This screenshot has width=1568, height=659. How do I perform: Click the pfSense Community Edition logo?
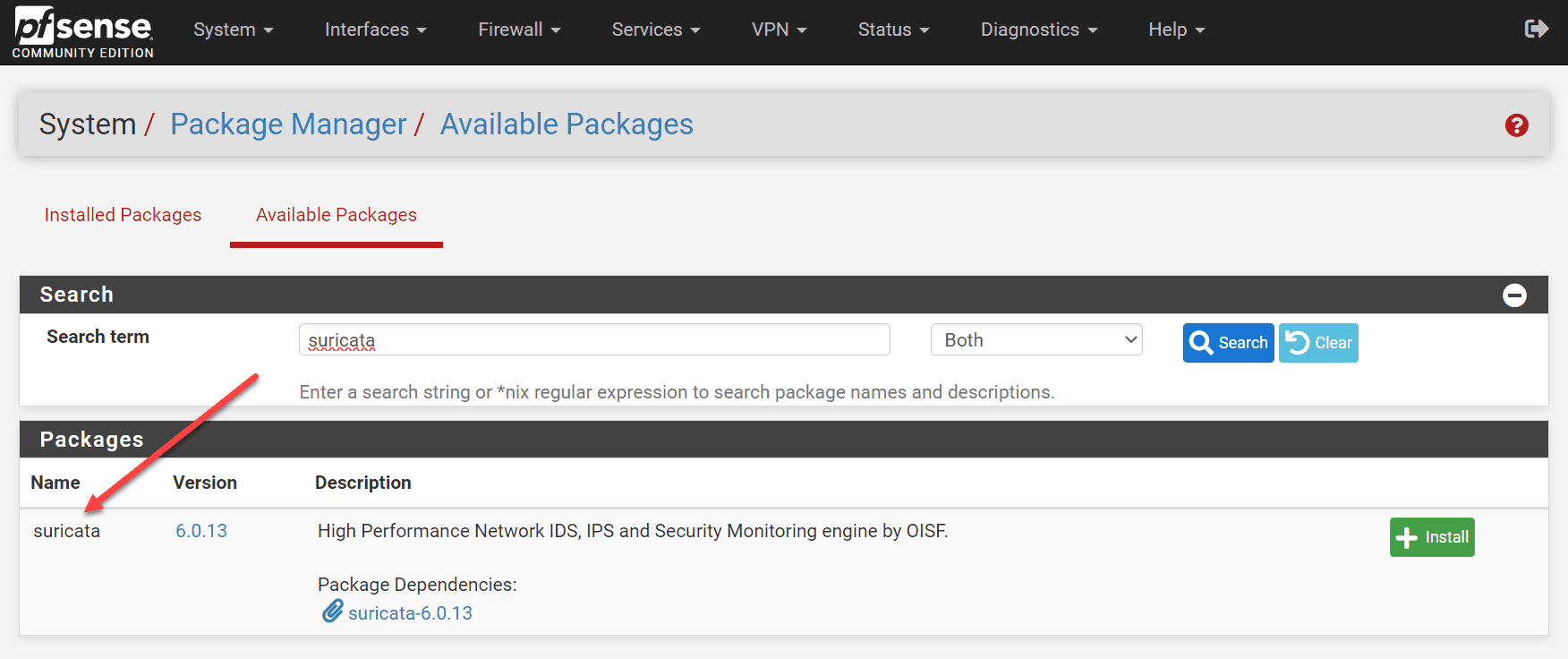pos(82,32)
